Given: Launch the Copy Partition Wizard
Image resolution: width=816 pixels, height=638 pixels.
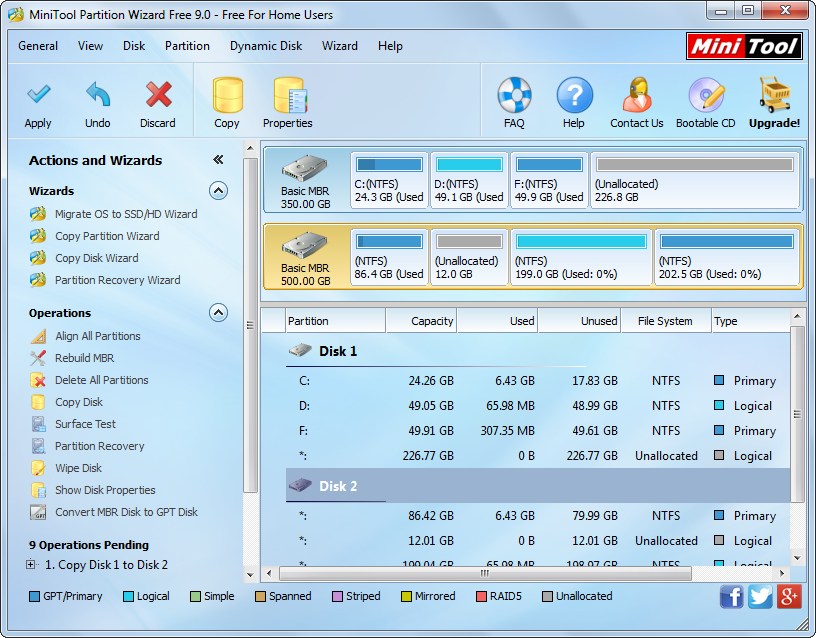Looking at the screenshot, I should point(107,236).
